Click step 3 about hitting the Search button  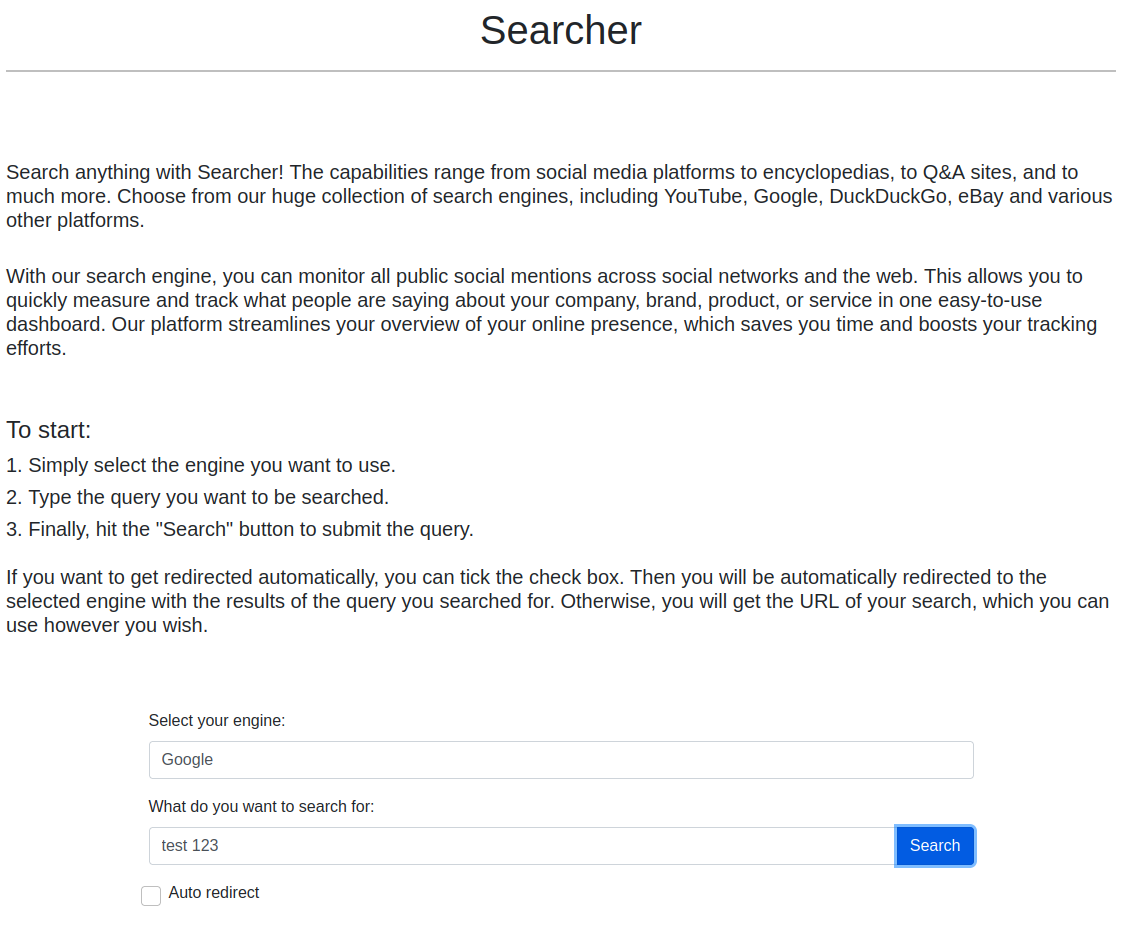(240, 529)
